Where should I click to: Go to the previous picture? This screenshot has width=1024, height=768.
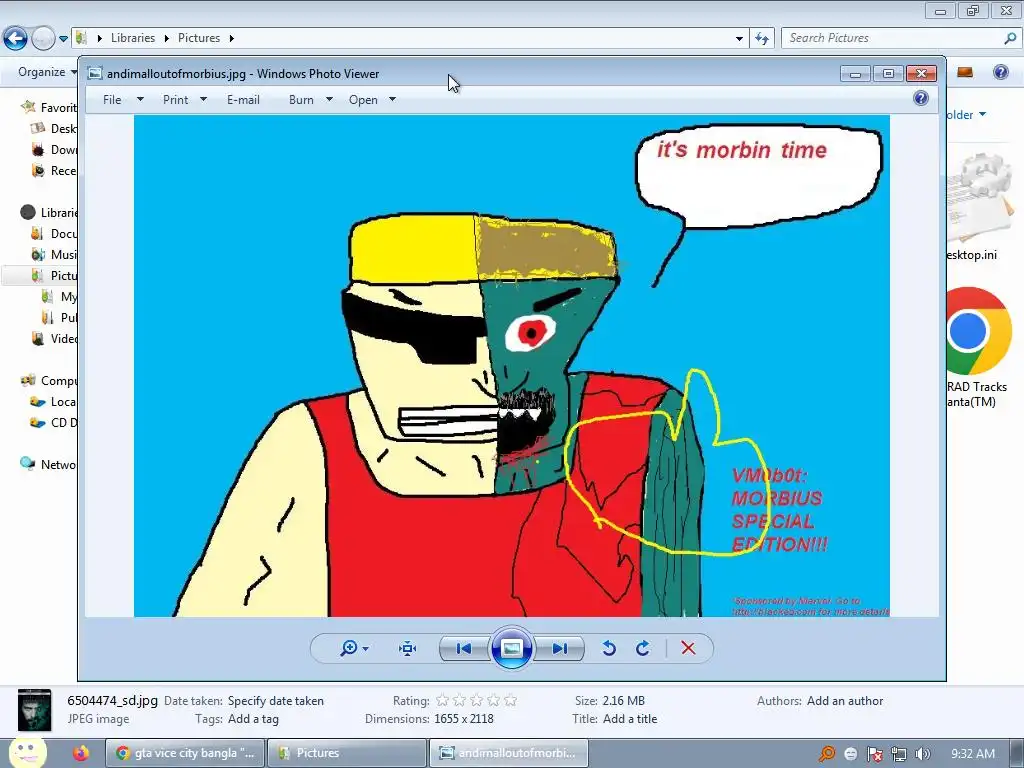coord(464,648)
